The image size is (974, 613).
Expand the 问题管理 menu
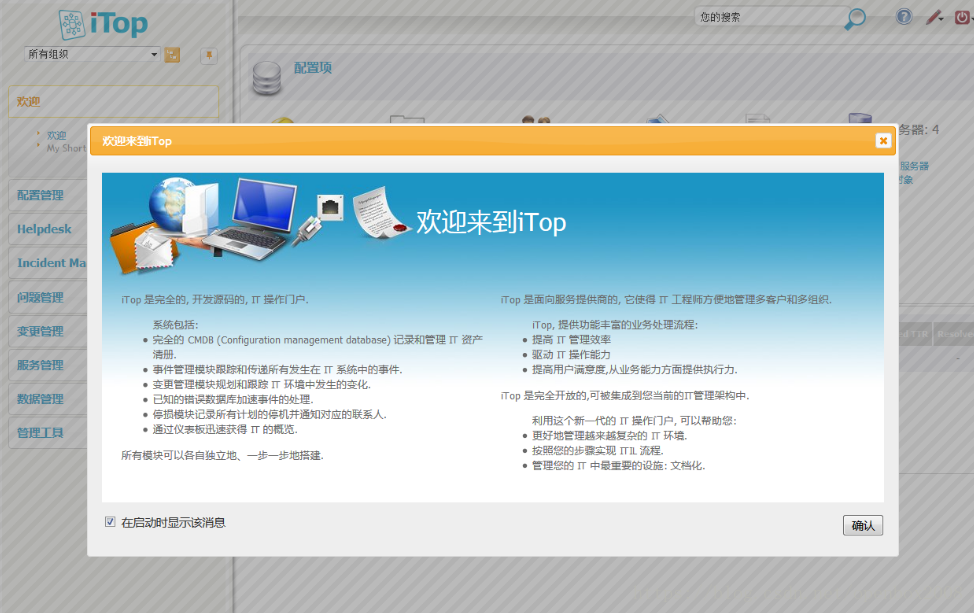click(x=48, y=297)
